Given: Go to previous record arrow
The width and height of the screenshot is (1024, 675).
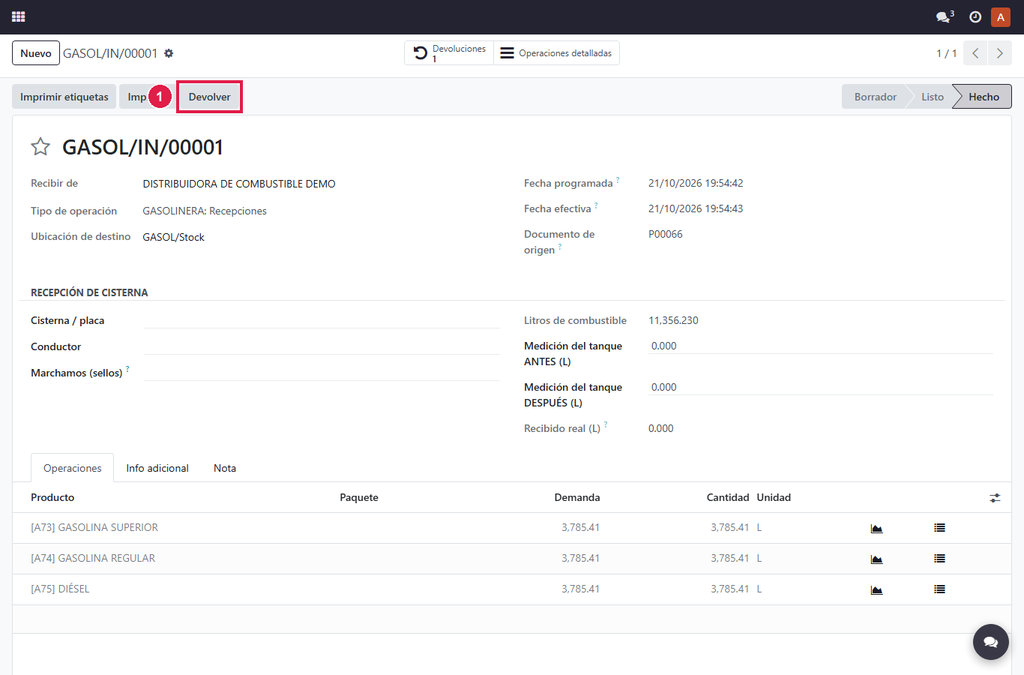Looking at the screenshot, I should coord(975,54).
